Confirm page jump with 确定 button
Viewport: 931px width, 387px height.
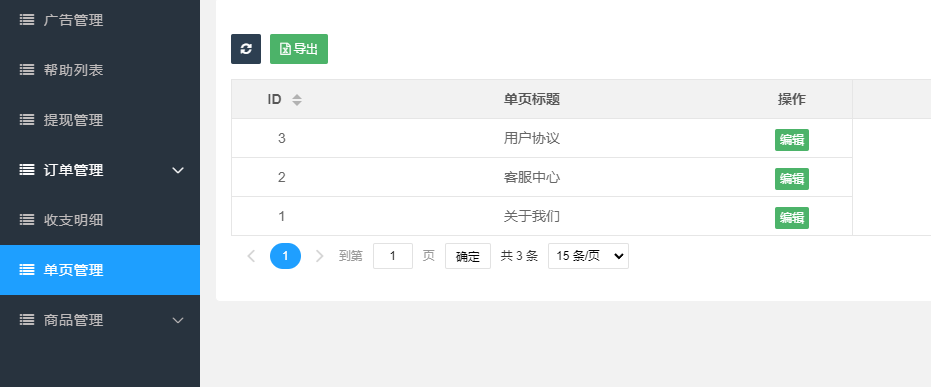(468, 256)
